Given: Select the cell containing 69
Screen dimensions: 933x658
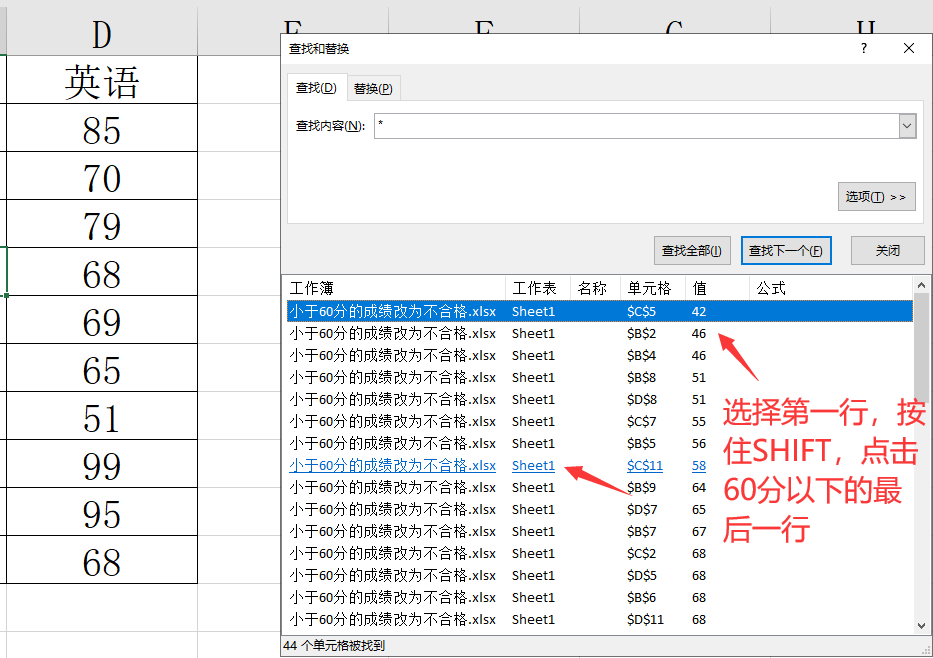Looking at the screenshot, I should pos(102,320).
